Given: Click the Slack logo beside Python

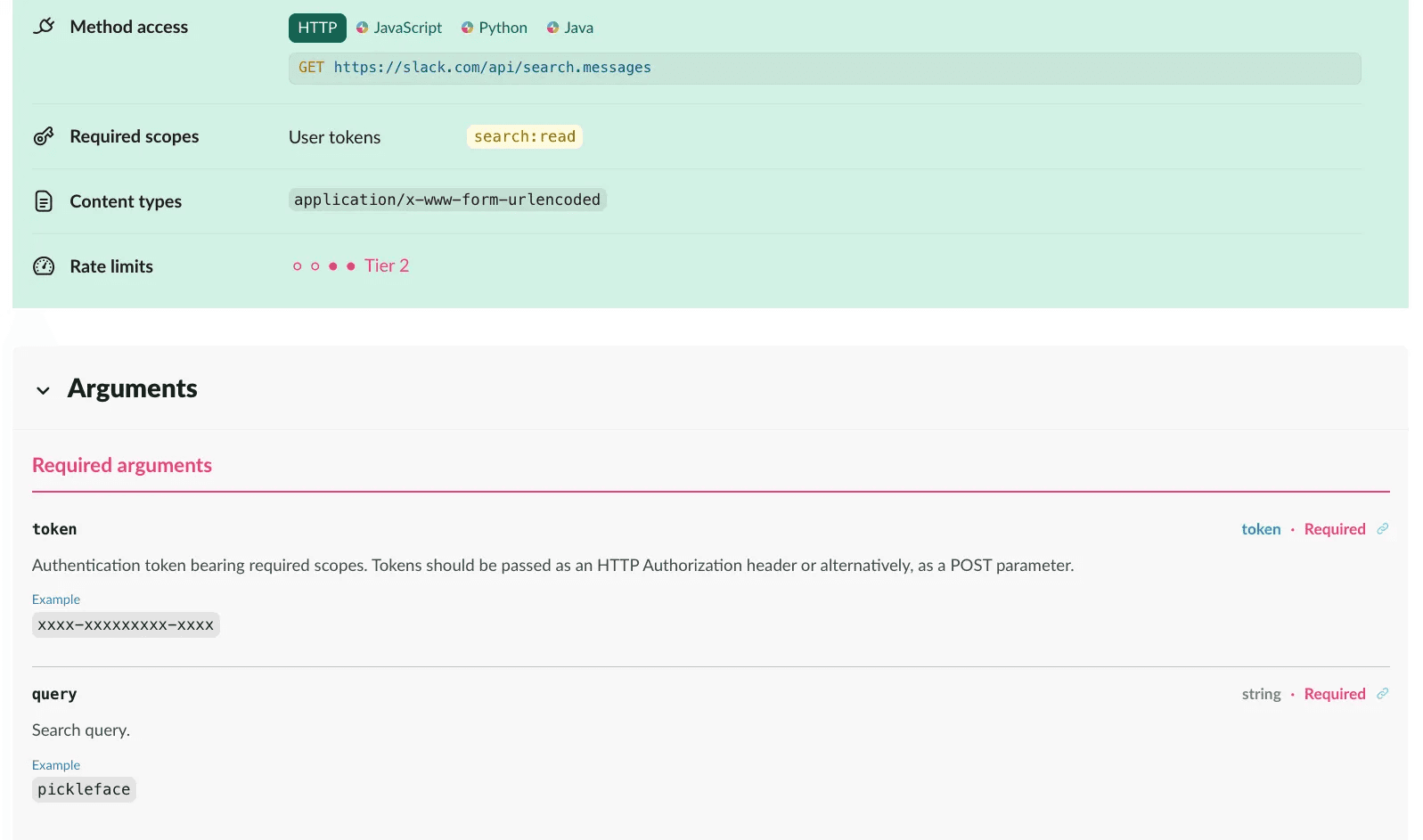Looking at the screenshot, I should point(467,28).
